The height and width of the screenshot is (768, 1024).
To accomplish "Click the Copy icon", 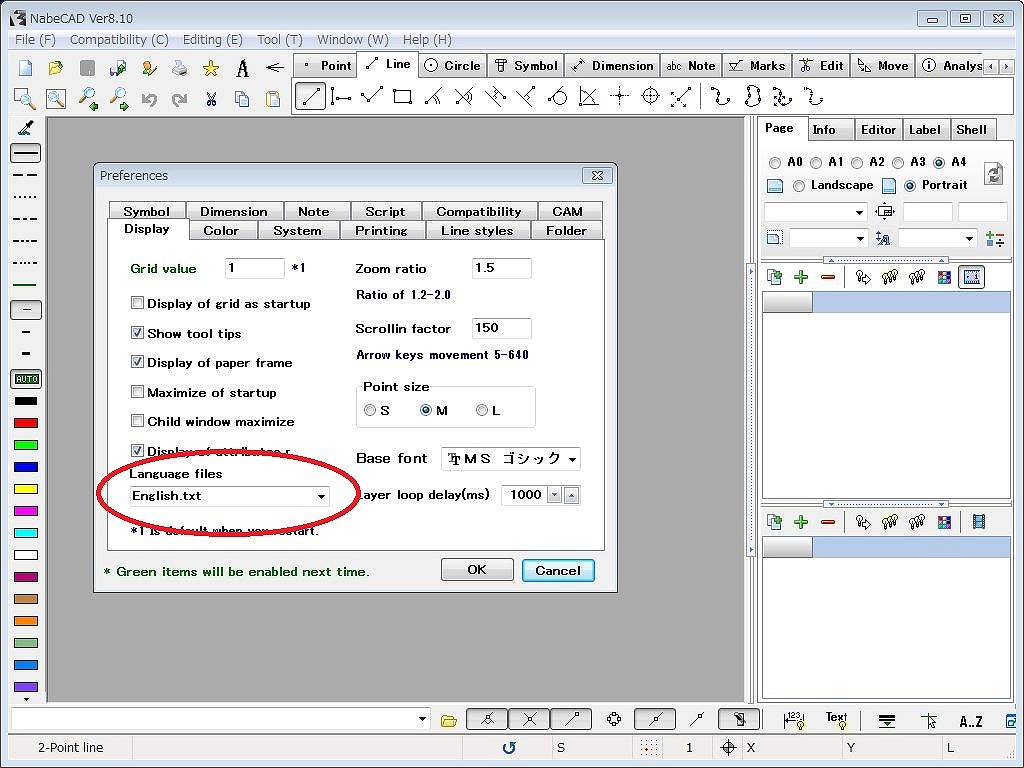I will tap(242, 99).
